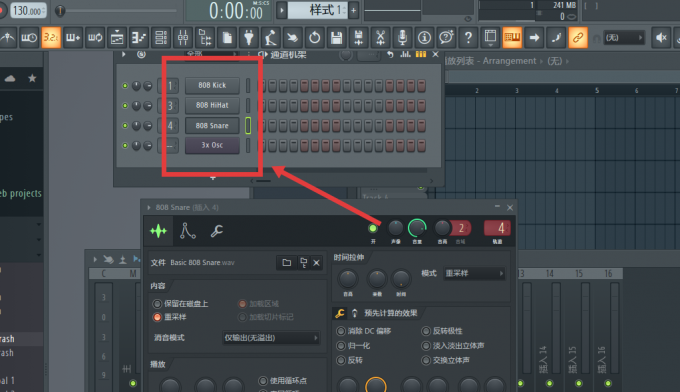680x392 pixels.
Task: Open the time stretch 模式 dropdown 重采样
Action: 474,274
